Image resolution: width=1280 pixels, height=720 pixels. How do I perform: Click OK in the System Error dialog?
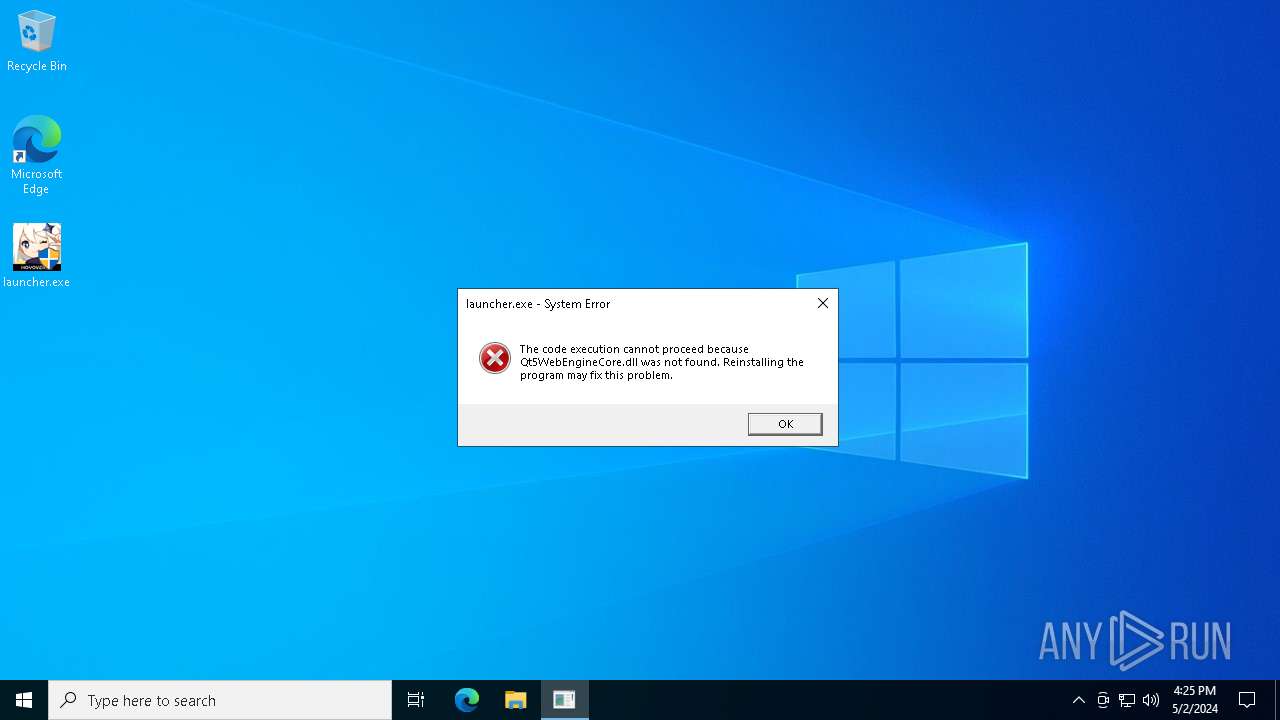[785, 424]
